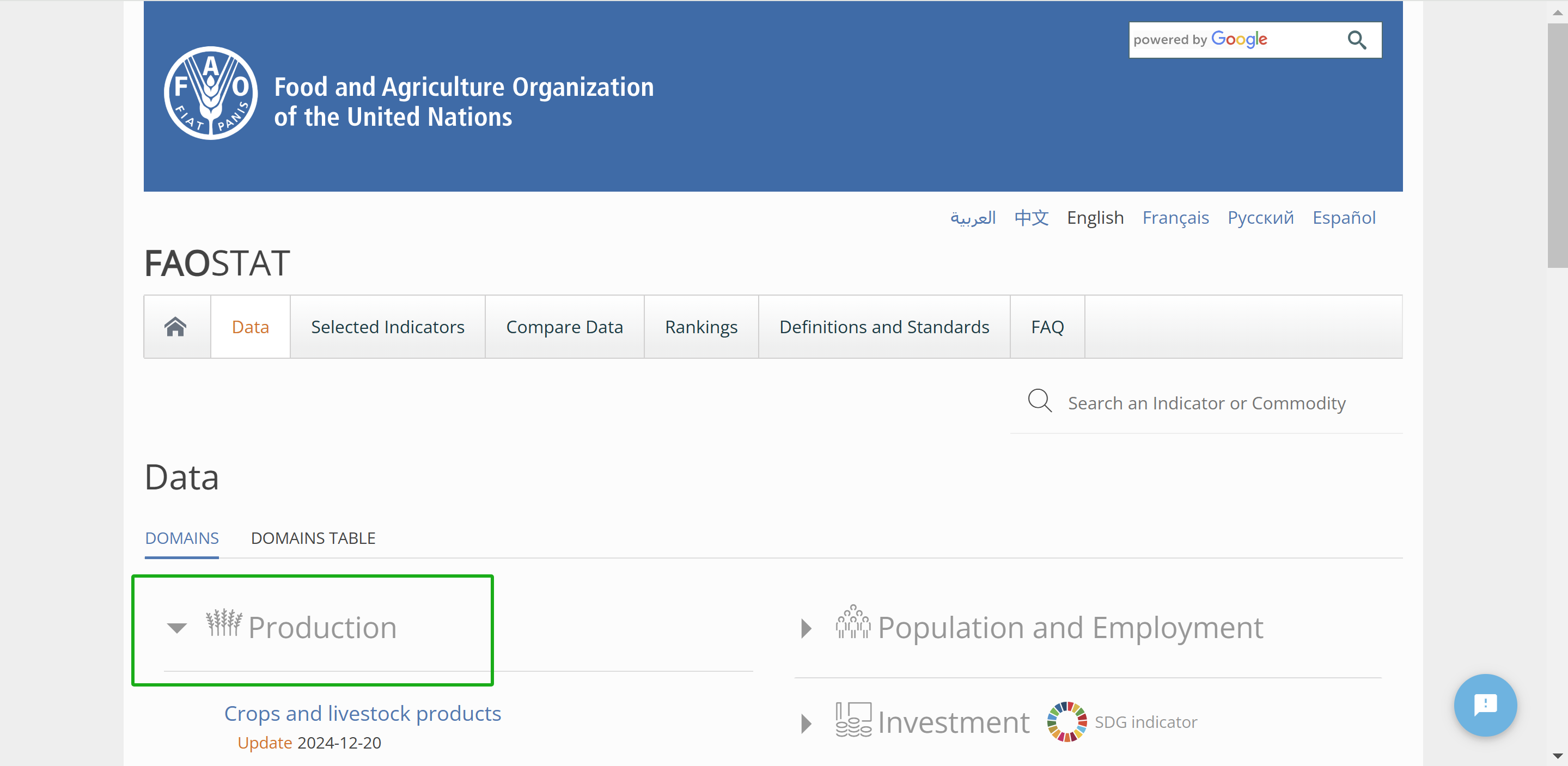1568x766 pixels.
Task: Go to the FAOSTAT home icon
Action: [x=175, y=327]
